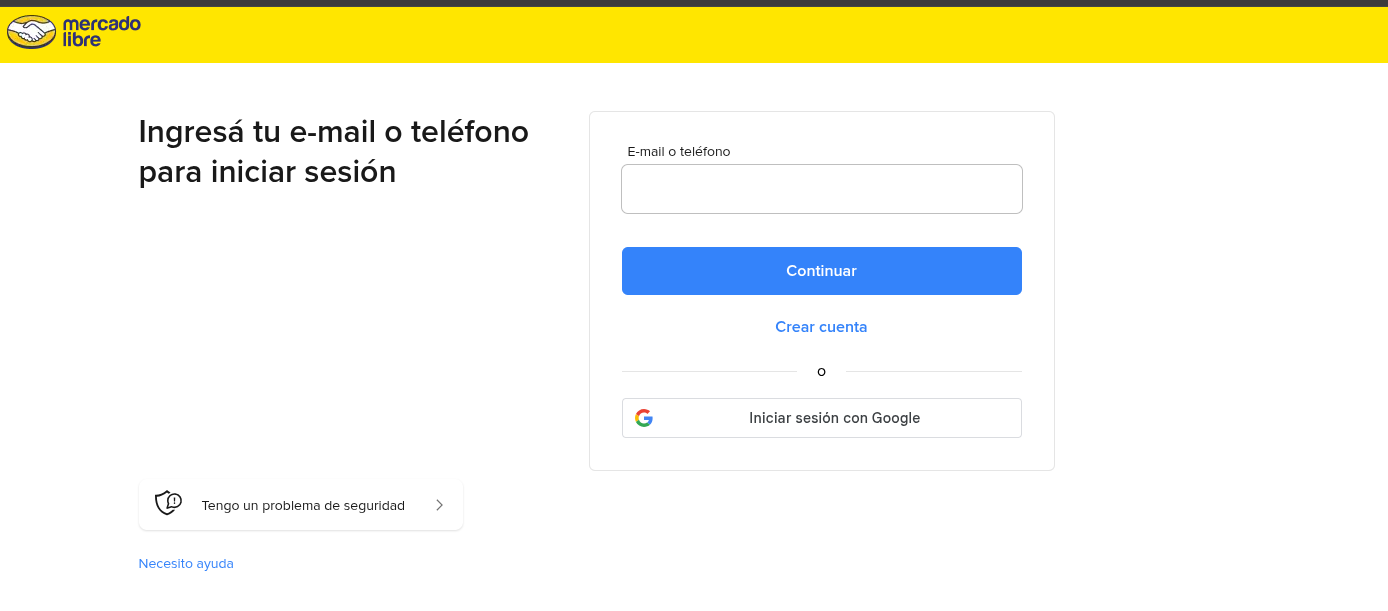Click the "Ingresá tu e-mail o teléfono" heading
This screenshot has height=611, width=1388.
tap(333, 131)
